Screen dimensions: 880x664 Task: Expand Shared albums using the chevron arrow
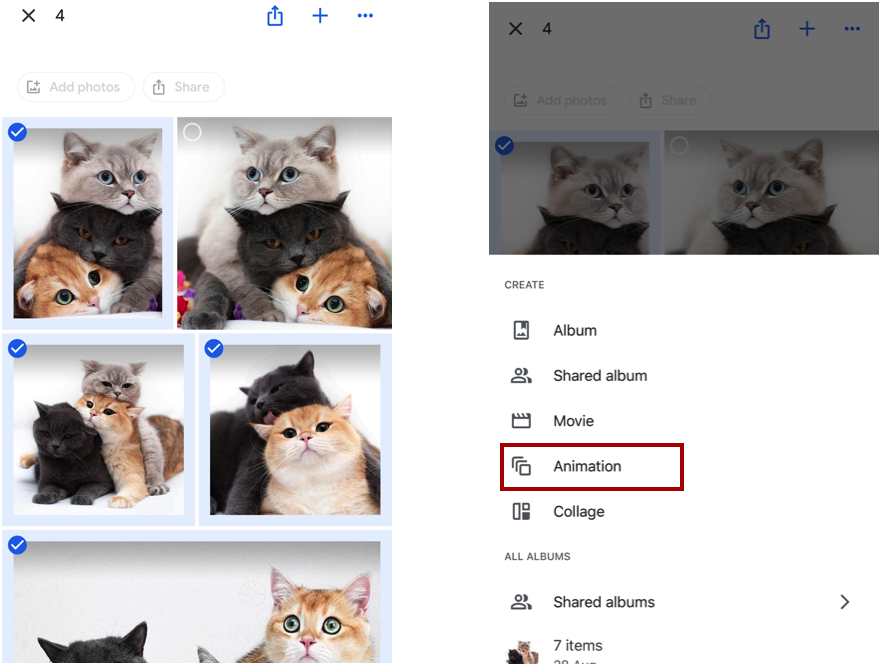(845, 602)
